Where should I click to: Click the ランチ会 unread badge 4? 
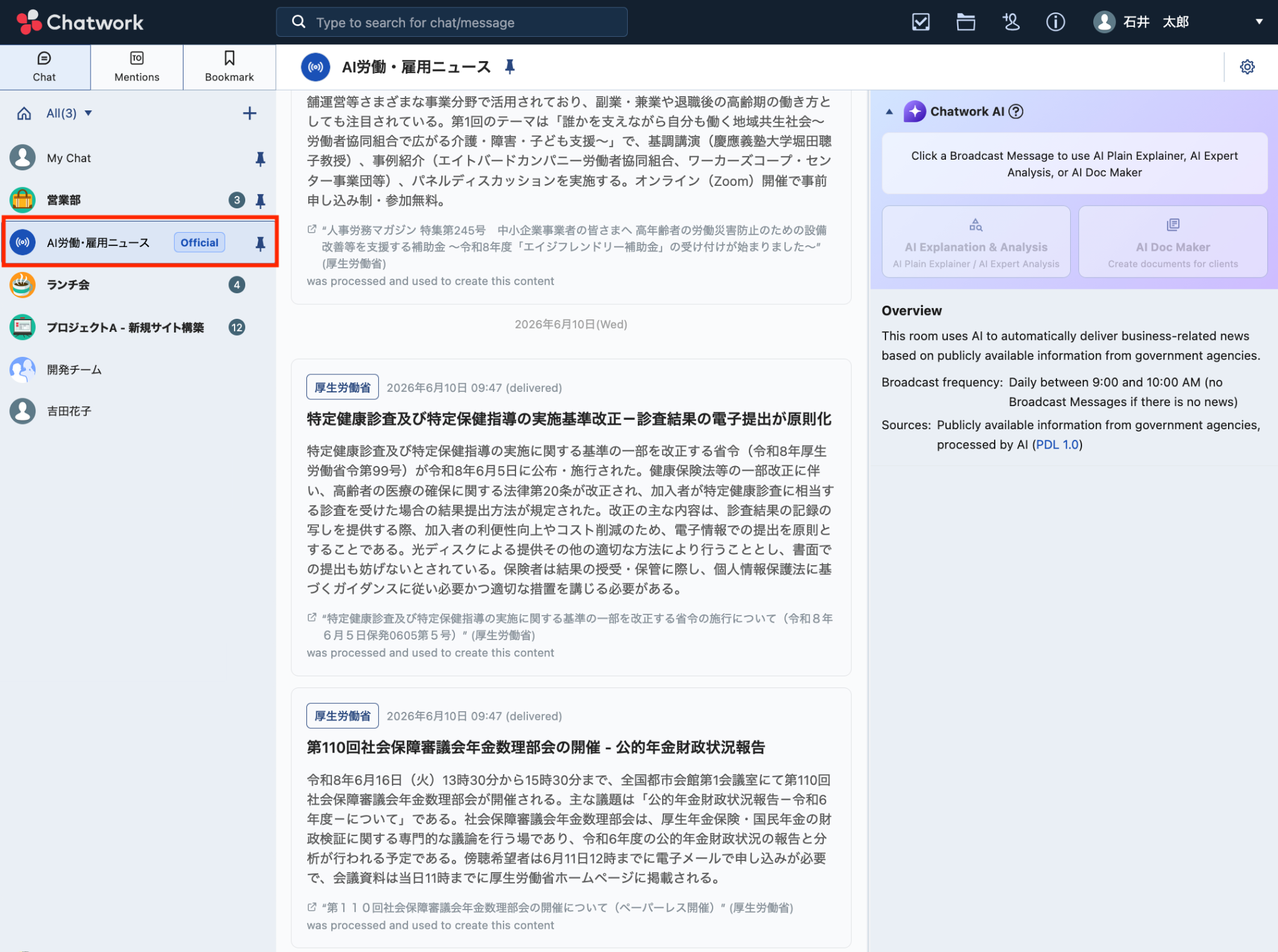point(237,285)
